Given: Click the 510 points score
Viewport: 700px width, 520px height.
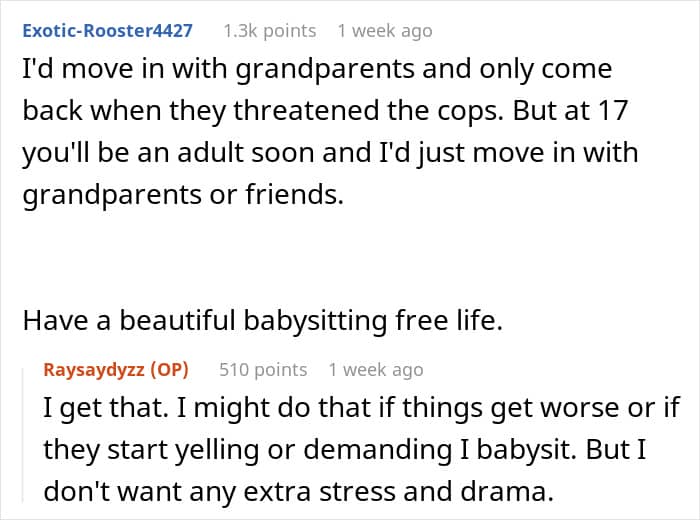Looking at the screenshot, I should pos(263,370).
